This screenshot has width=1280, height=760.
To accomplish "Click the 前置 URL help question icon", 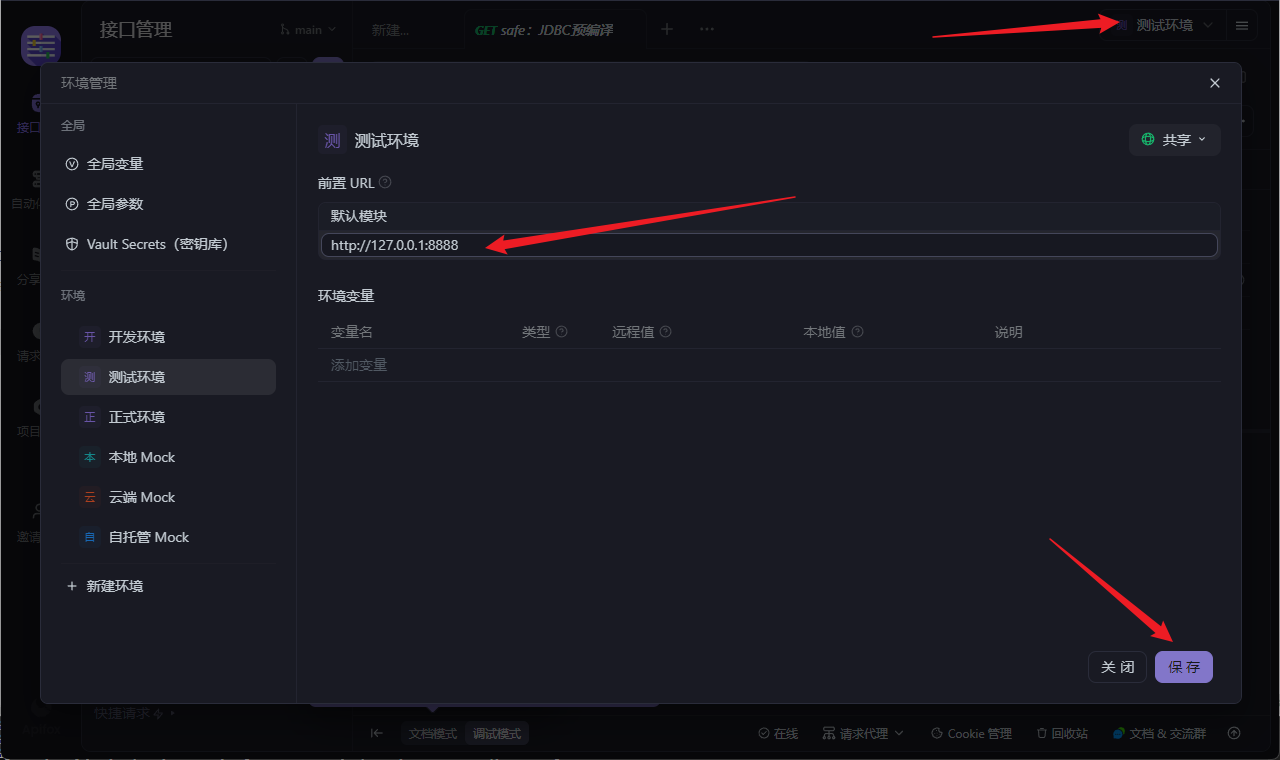I will click(385, 183).
